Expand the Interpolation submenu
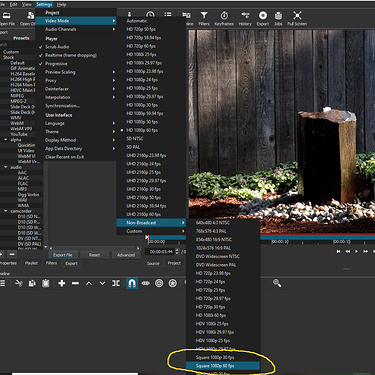 pos(76,97)
